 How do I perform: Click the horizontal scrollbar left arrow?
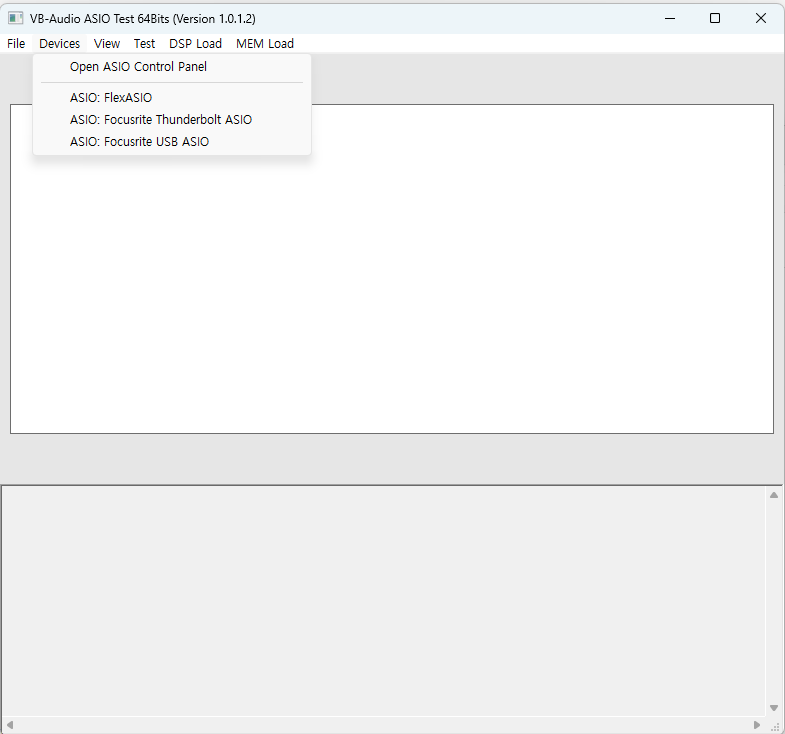10,725
